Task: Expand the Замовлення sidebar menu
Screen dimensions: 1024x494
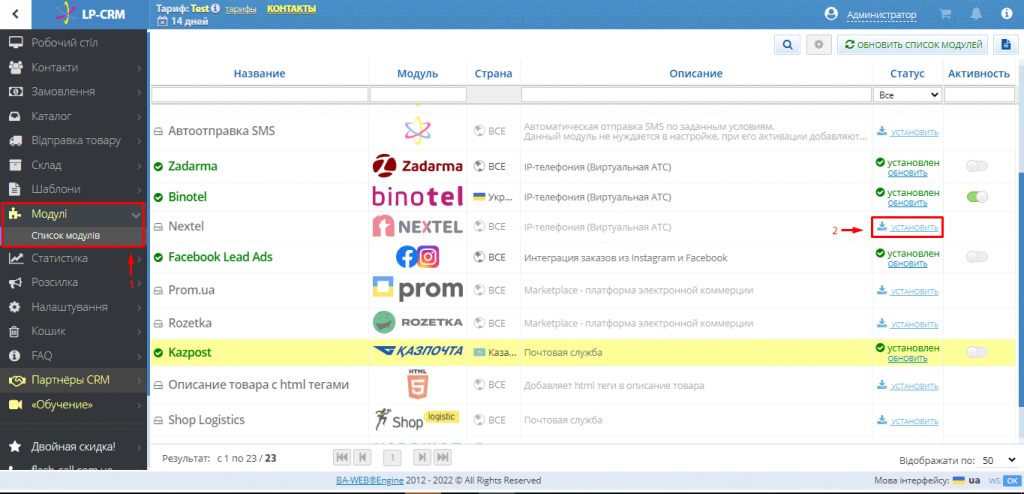Action: tap(74, 91)
